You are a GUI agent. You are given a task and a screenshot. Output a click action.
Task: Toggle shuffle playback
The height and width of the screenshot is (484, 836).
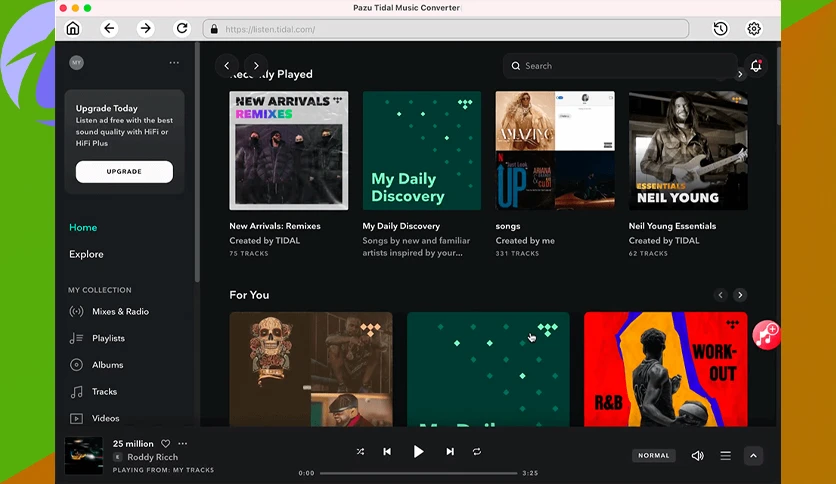[x=360, y=451]
